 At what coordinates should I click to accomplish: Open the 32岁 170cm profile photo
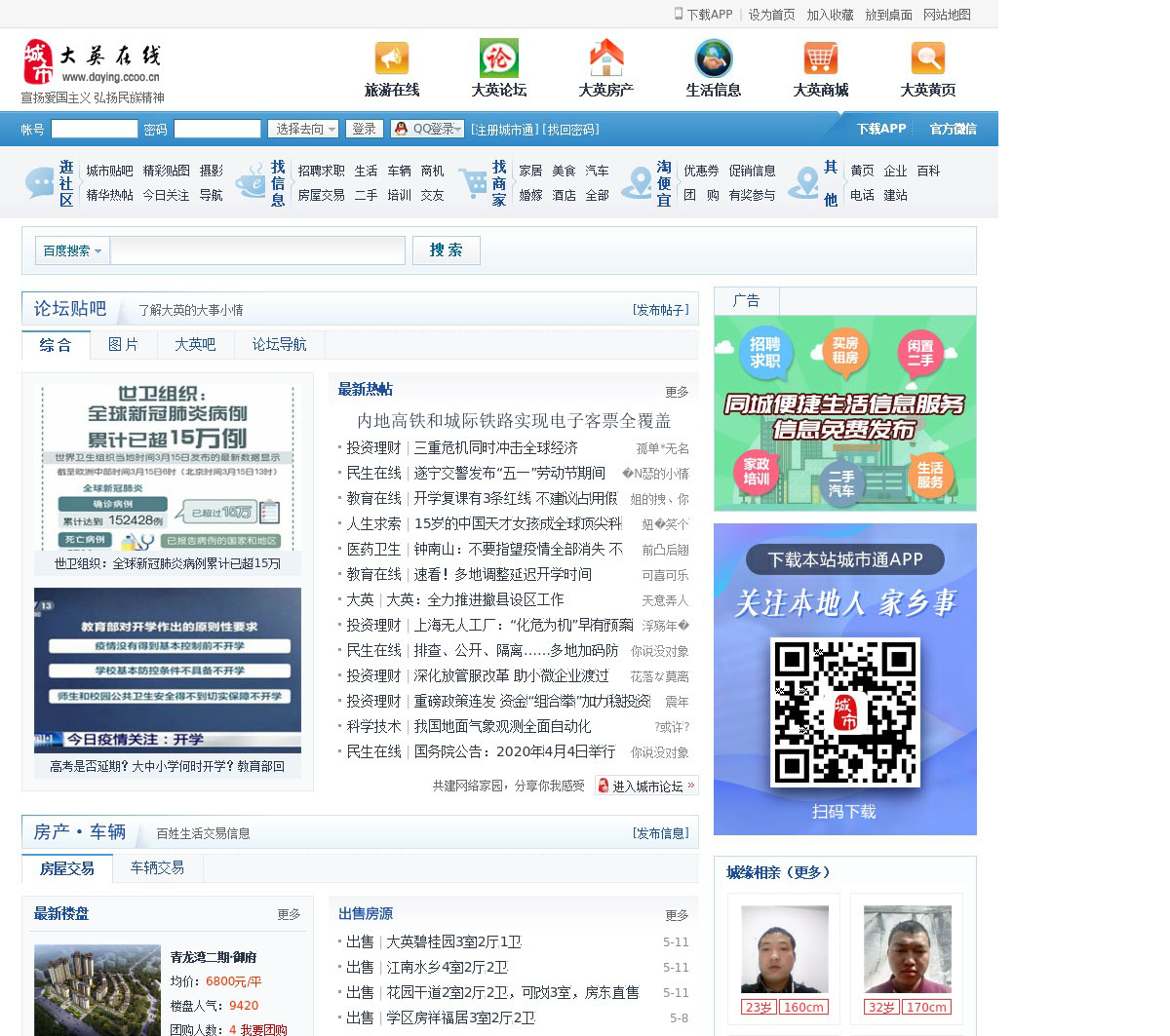(908, 949)
